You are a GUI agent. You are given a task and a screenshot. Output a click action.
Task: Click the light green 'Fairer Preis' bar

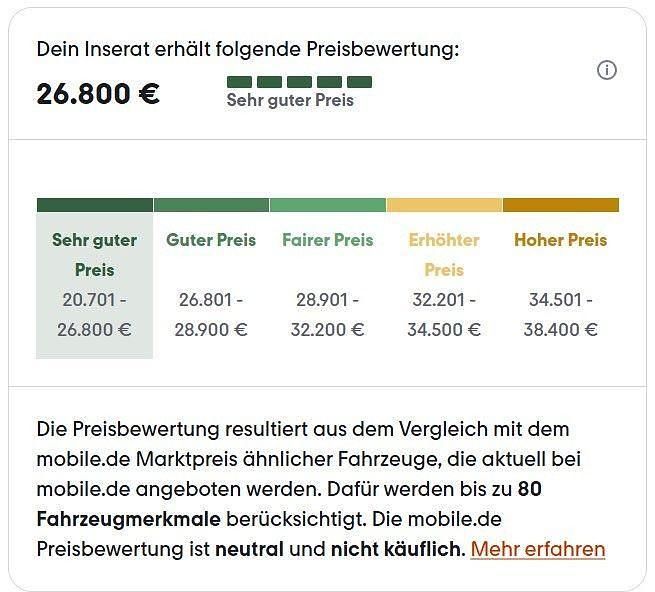coord(327,205)
